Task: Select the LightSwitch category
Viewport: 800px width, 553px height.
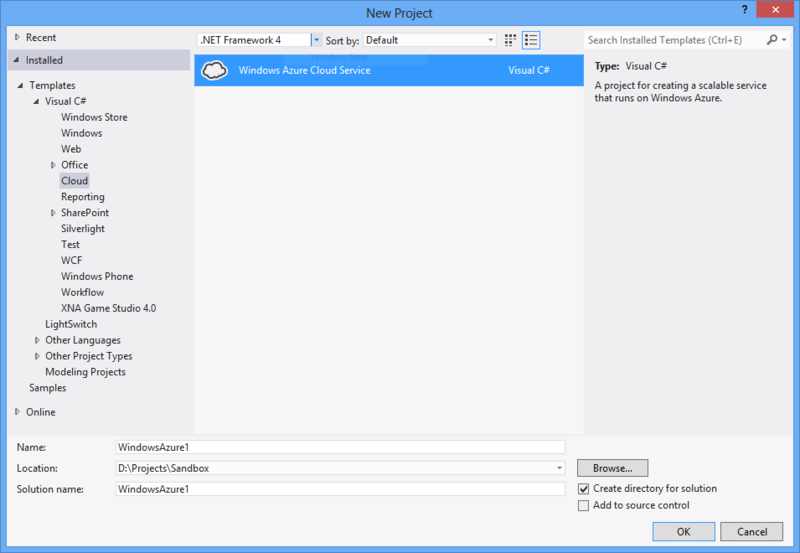Action: point(71,324)
